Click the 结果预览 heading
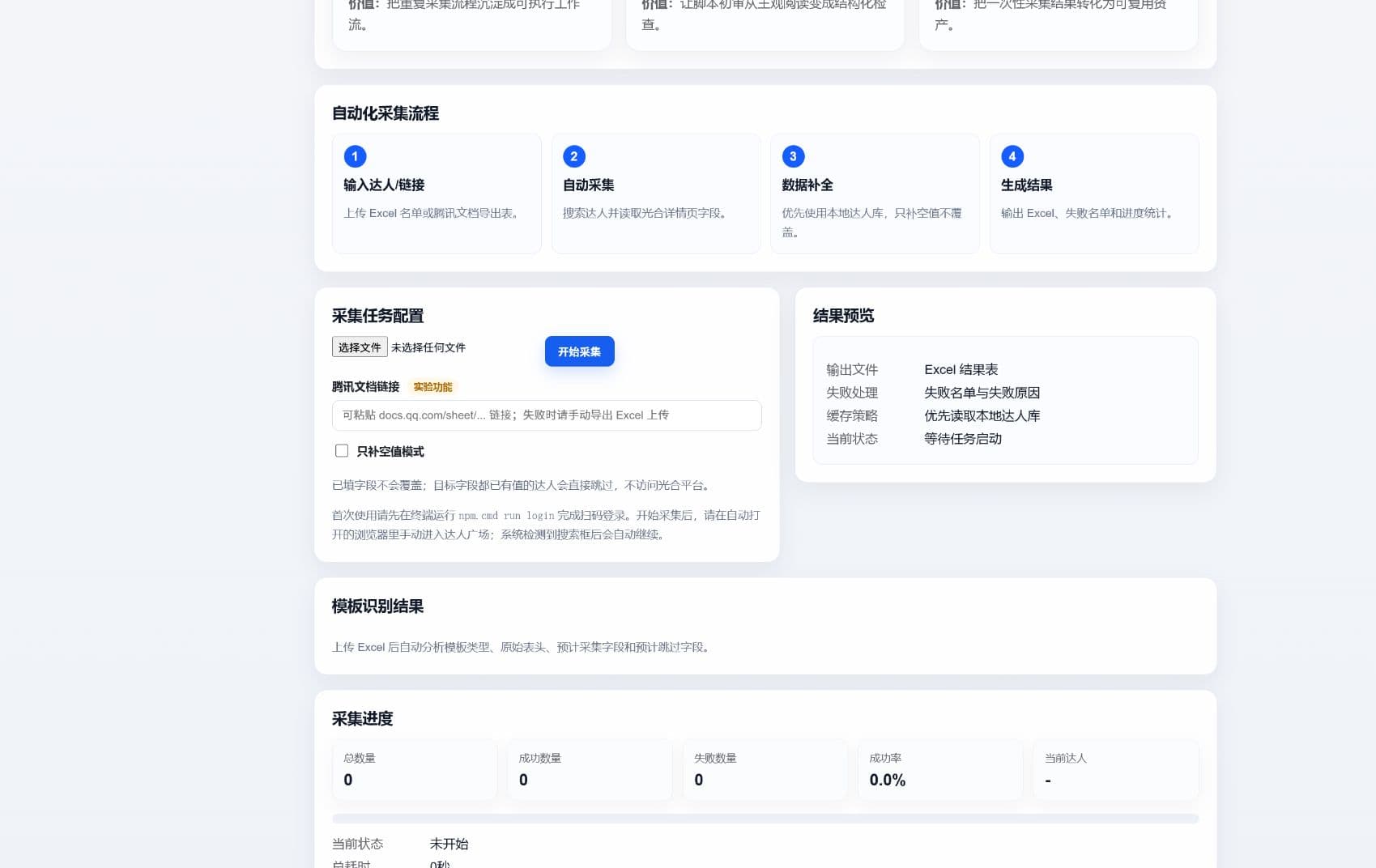This screenshot has height=868, width=1376. click(x=843, y=316)
